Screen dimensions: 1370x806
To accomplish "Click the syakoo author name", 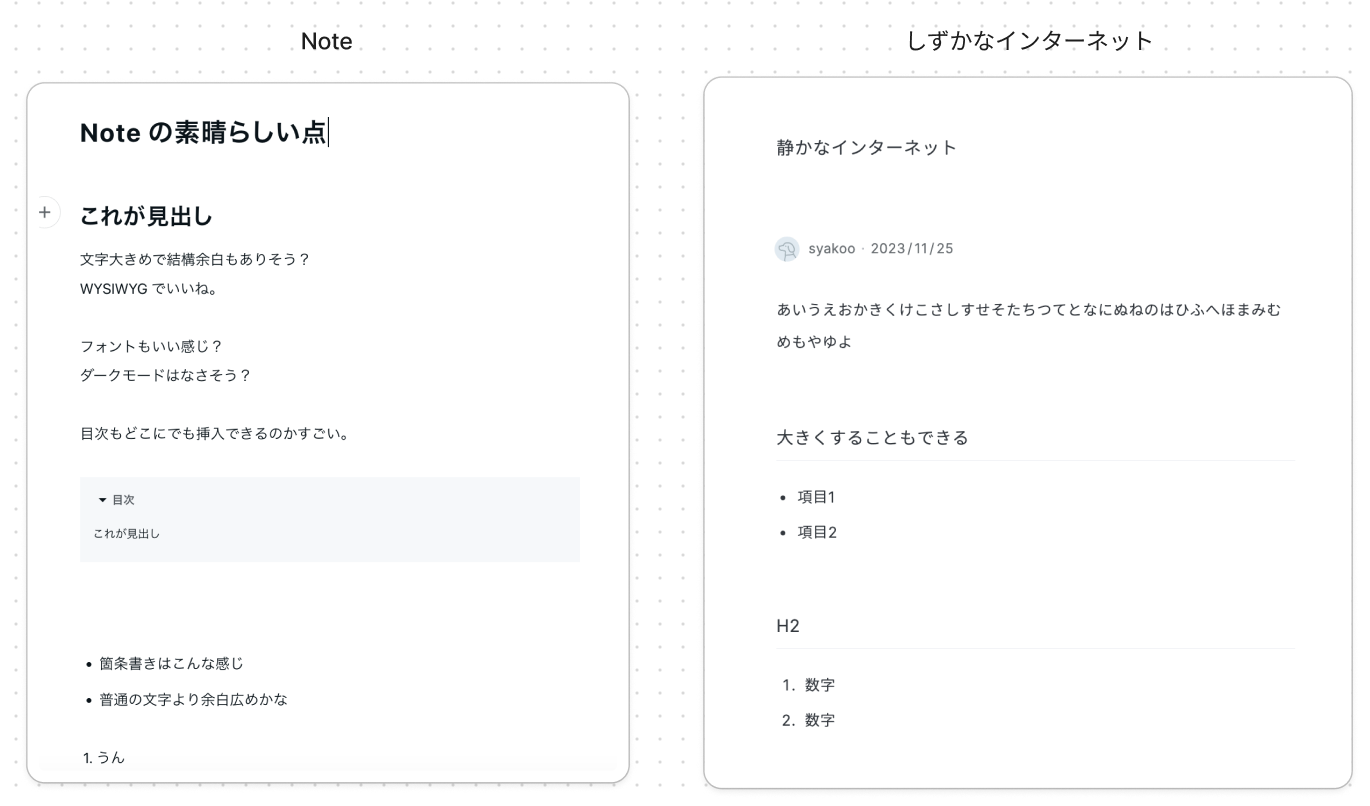I will point(831,249).
